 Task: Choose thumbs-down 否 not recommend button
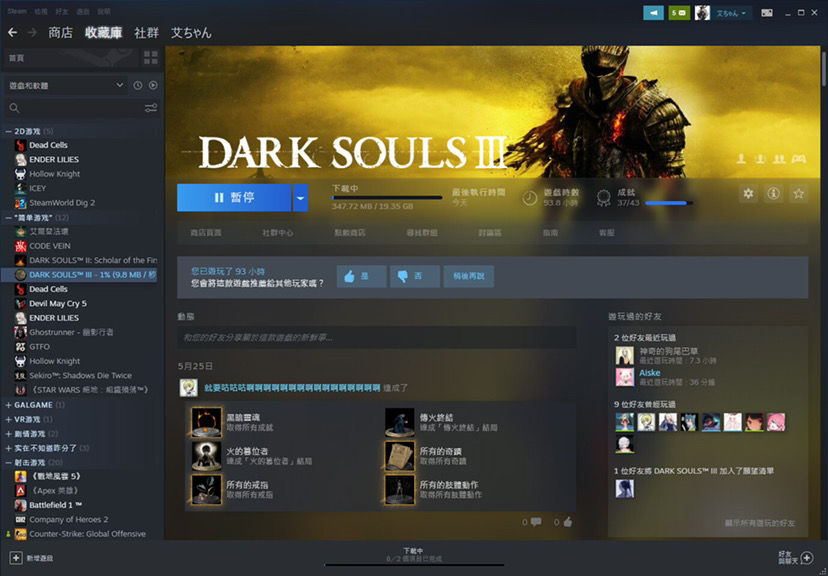click(415, 276)
